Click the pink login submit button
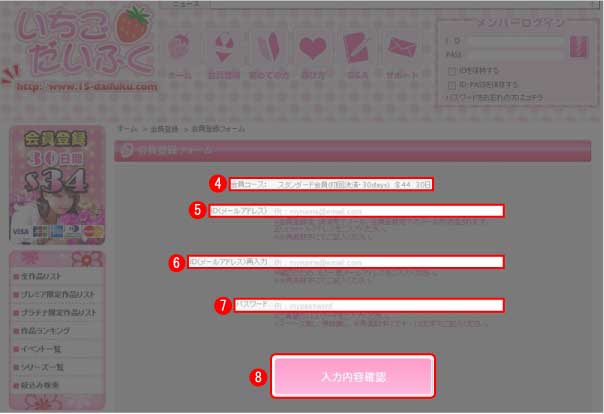Image resolution: width=604 pixels, height=414 pixels. [578, 47]
